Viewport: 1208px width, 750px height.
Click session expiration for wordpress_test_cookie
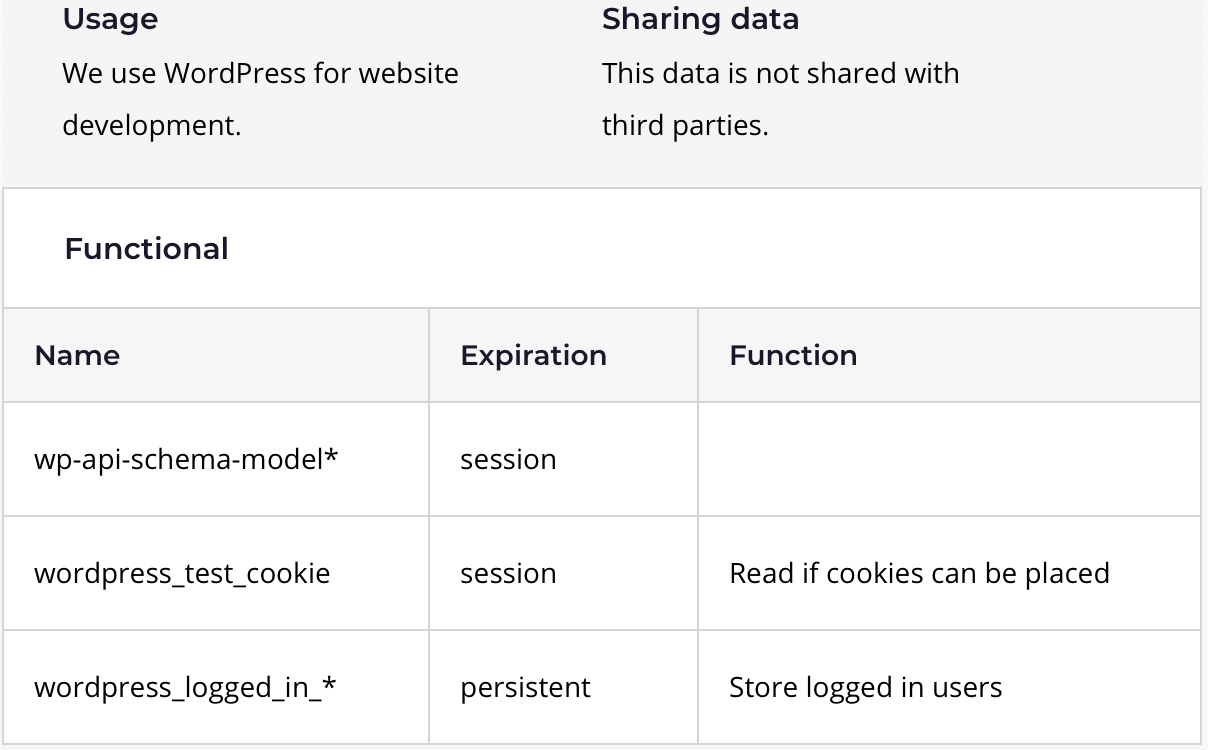point(508,573)
